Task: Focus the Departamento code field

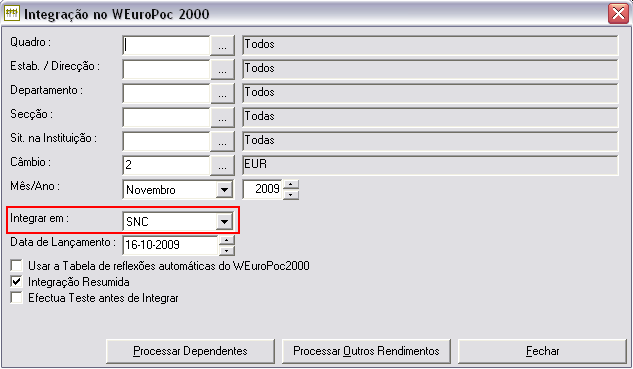Action: pos(166,93)
